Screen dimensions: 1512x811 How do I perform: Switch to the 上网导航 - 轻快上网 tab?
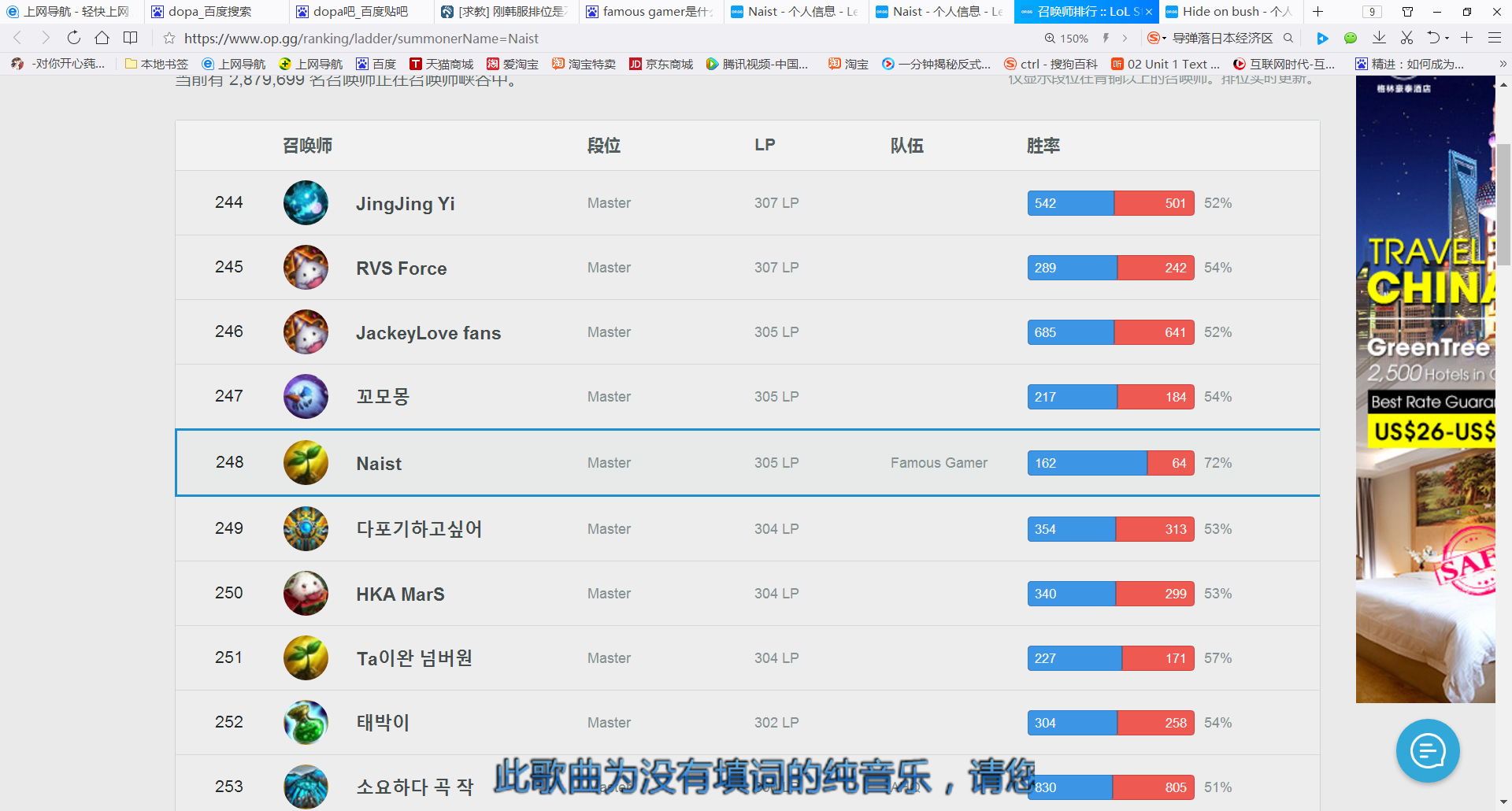[x=72, y=12]
